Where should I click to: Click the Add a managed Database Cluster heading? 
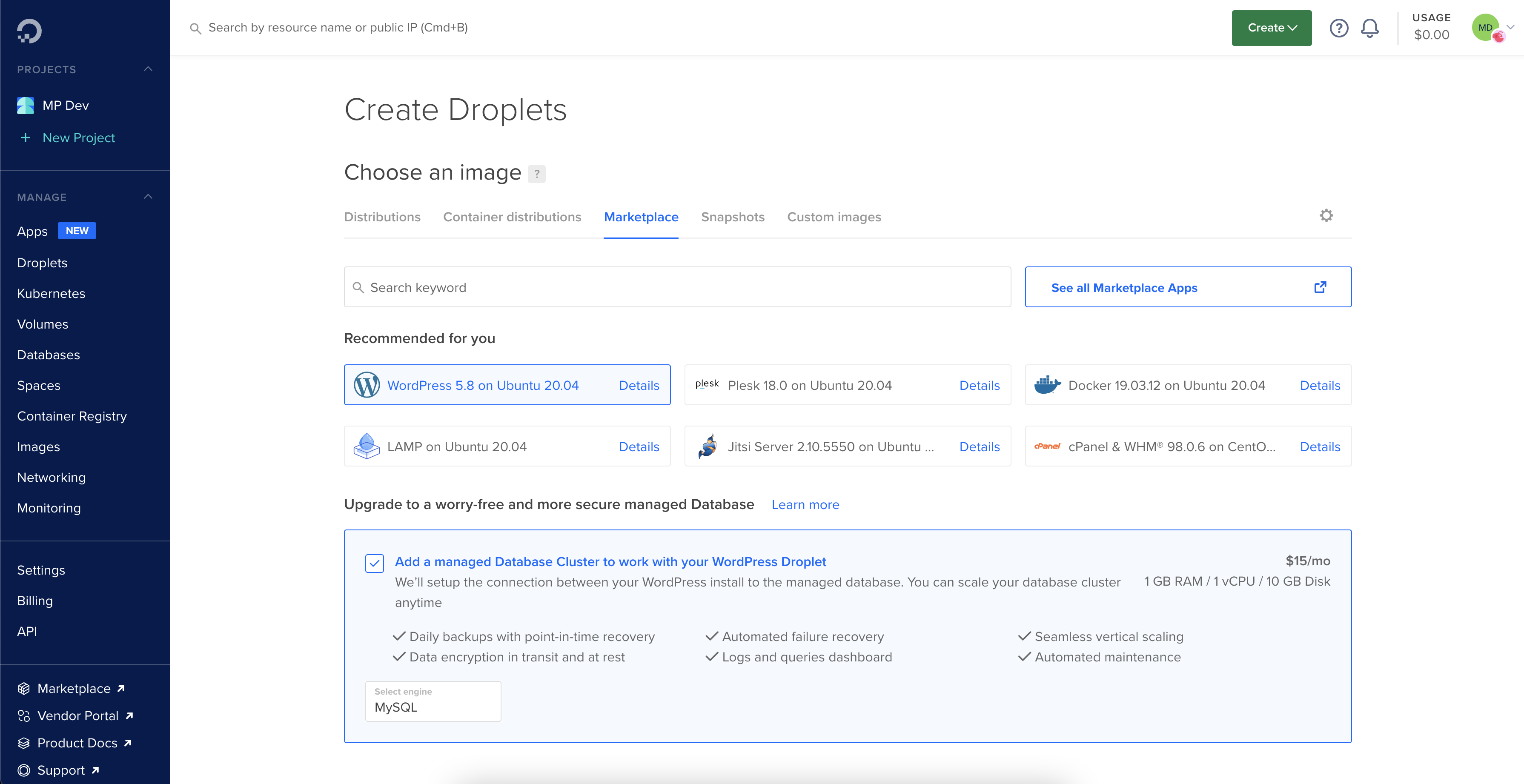pyautogui.click(x=610, y=561)
